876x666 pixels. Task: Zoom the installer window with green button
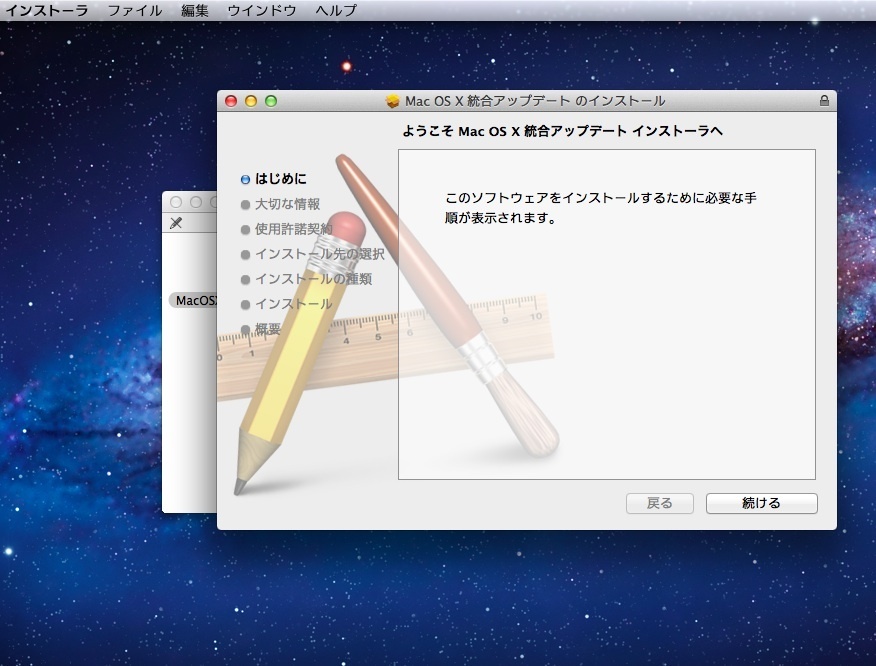[x=271, y=101]
